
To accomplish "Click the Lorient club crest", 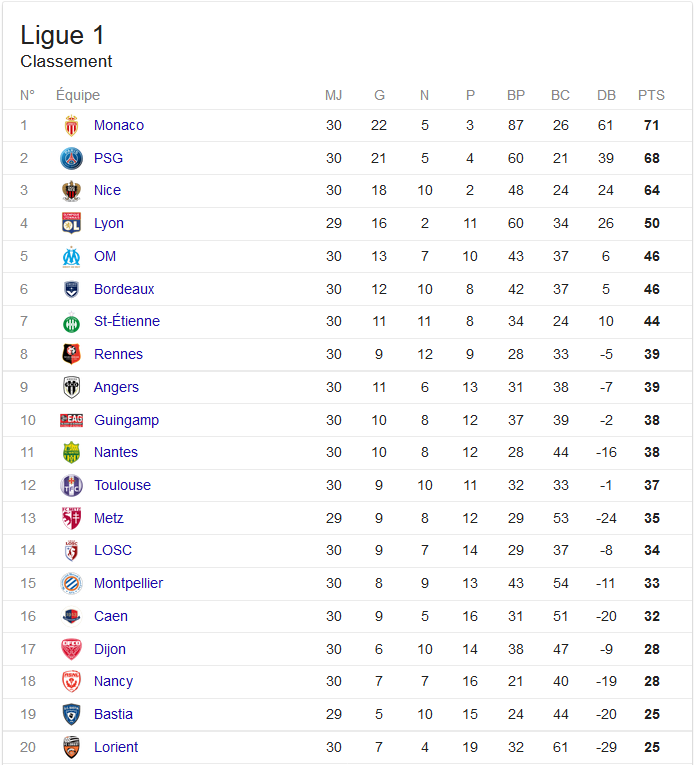I will (71, 747).
